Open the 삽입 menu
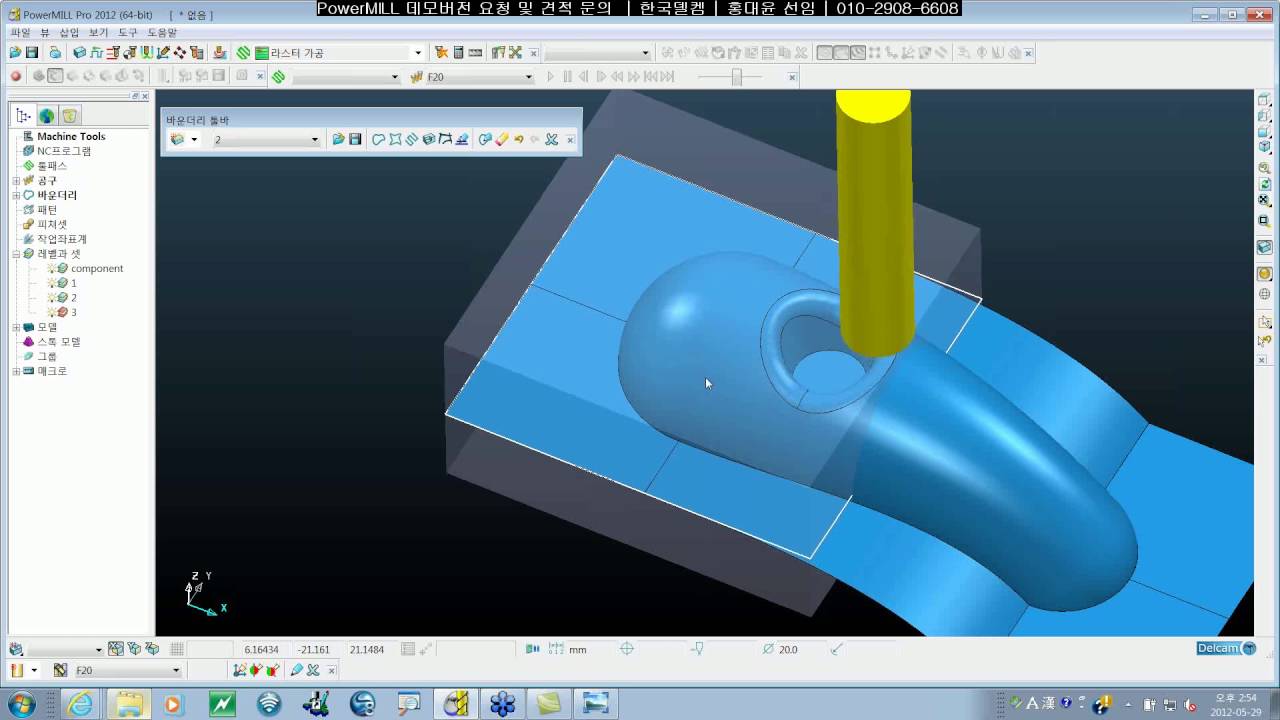The width and height of the screenshot is (1280, 720). coord(69,32)
